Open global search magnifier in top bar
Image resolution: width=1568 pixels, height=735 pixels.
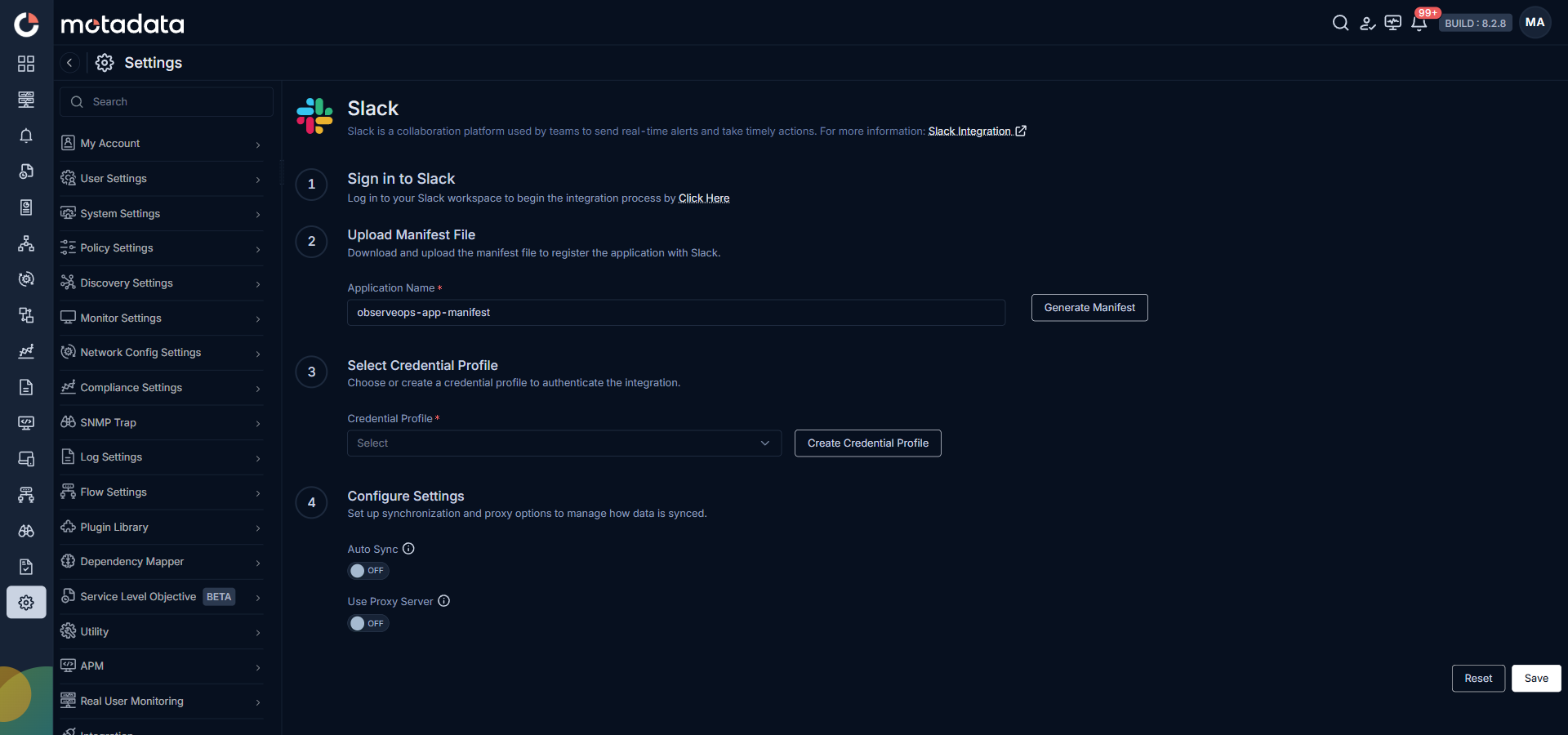[x=1340, y=23]
